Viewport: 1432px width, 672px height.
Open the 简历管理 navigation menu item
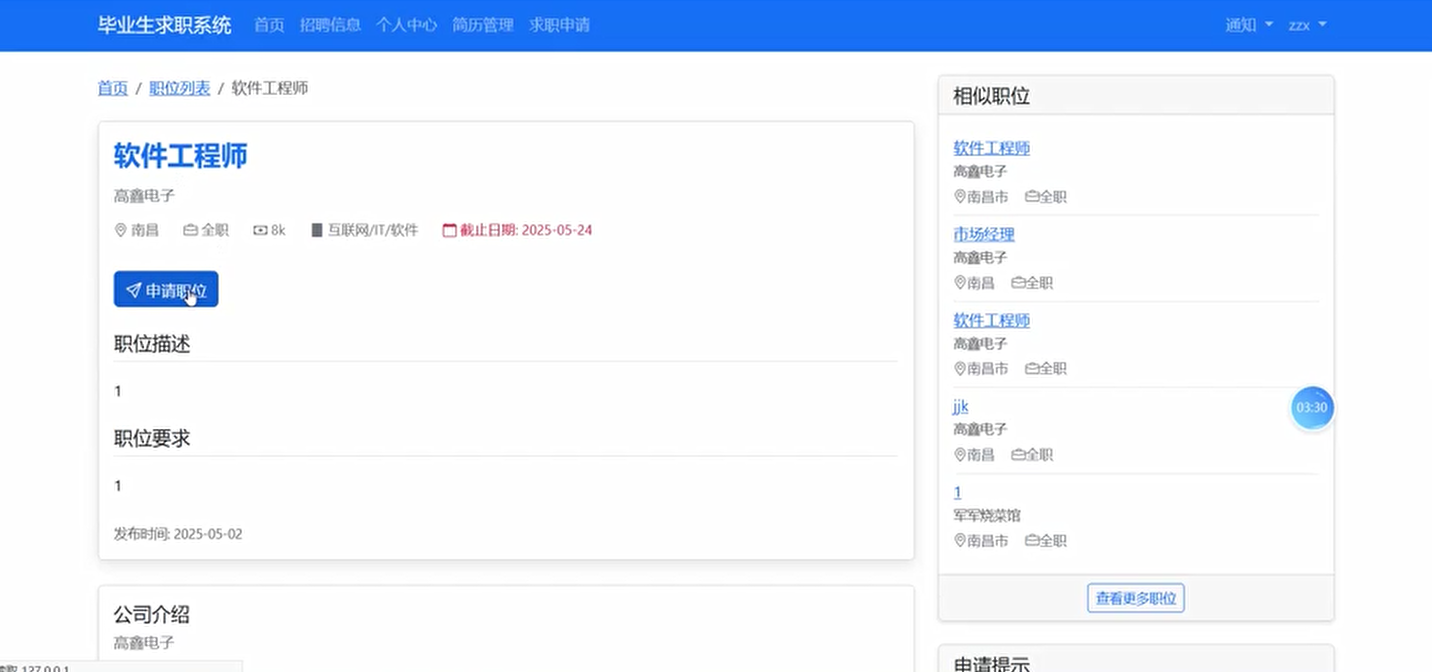click(x=483, y=25)
